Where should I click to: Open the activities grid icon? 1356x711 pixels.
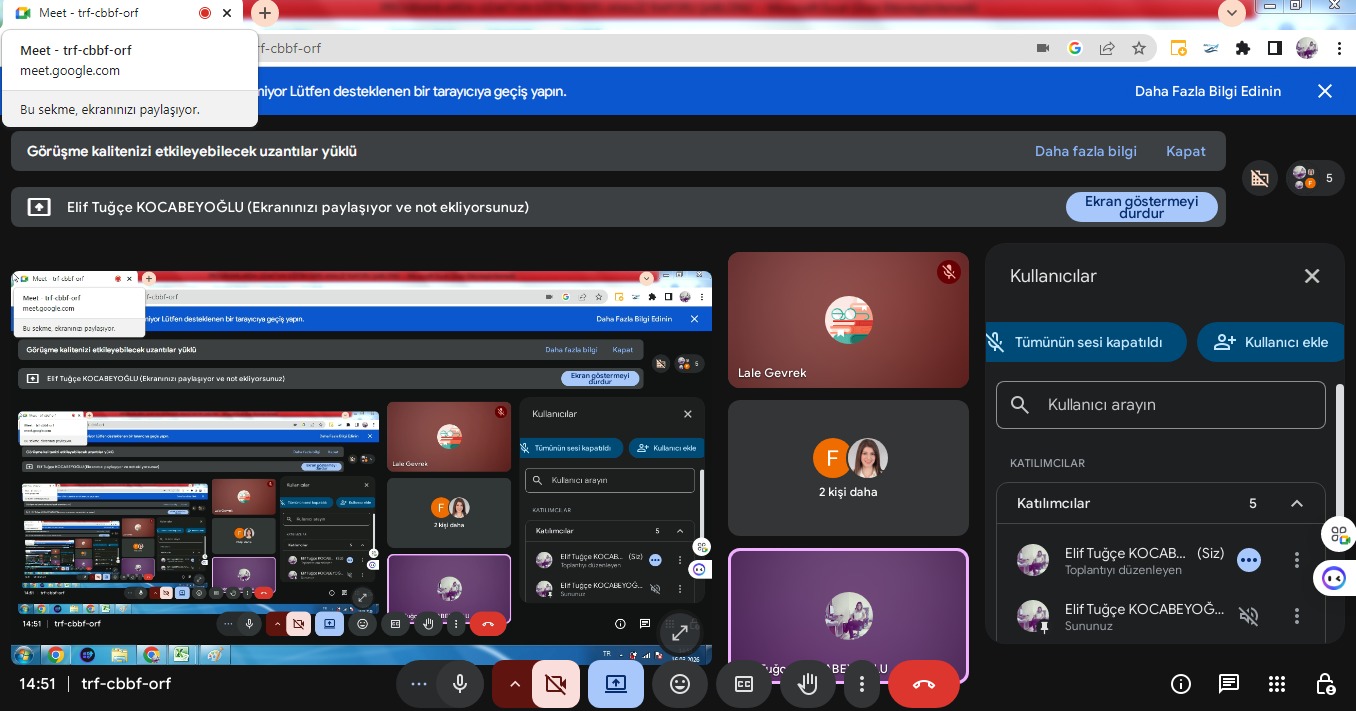tap(1277, 684)
